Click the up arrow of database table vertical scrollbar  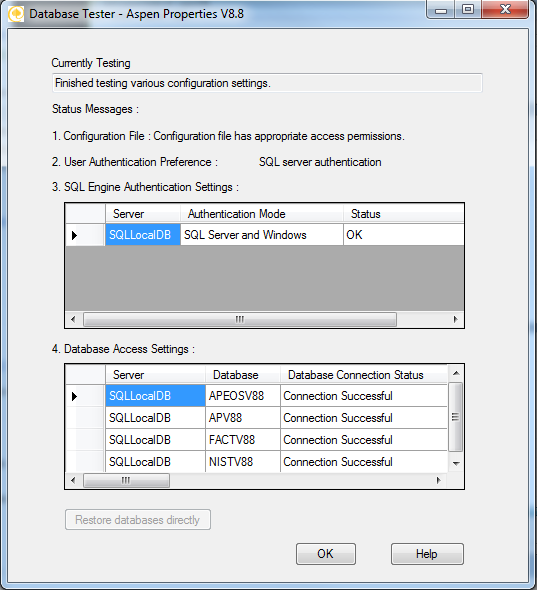tap(456, 373)
